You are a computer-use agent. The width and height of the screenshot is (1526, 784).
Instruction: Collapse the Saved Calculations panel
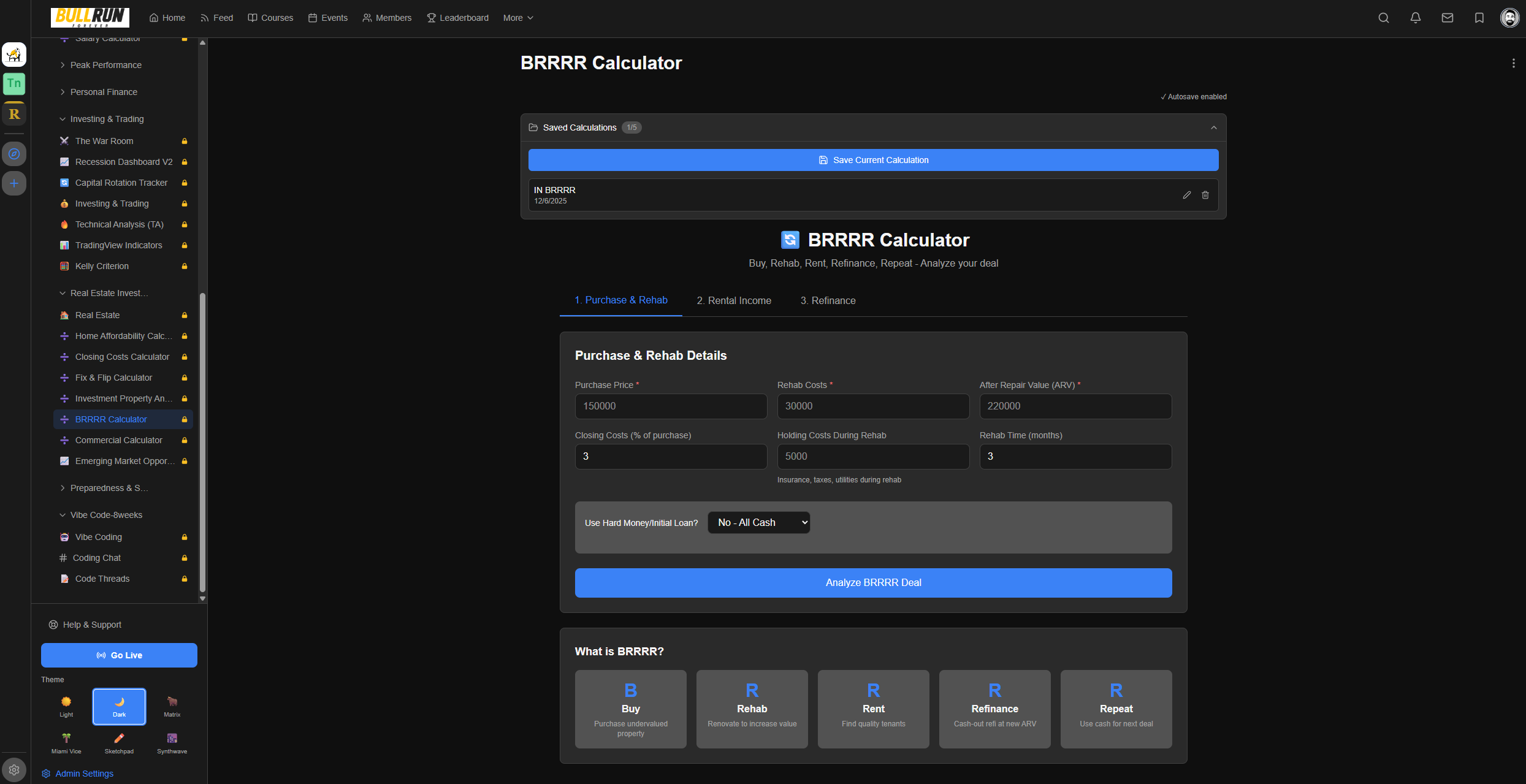(x=1214, y=127)
